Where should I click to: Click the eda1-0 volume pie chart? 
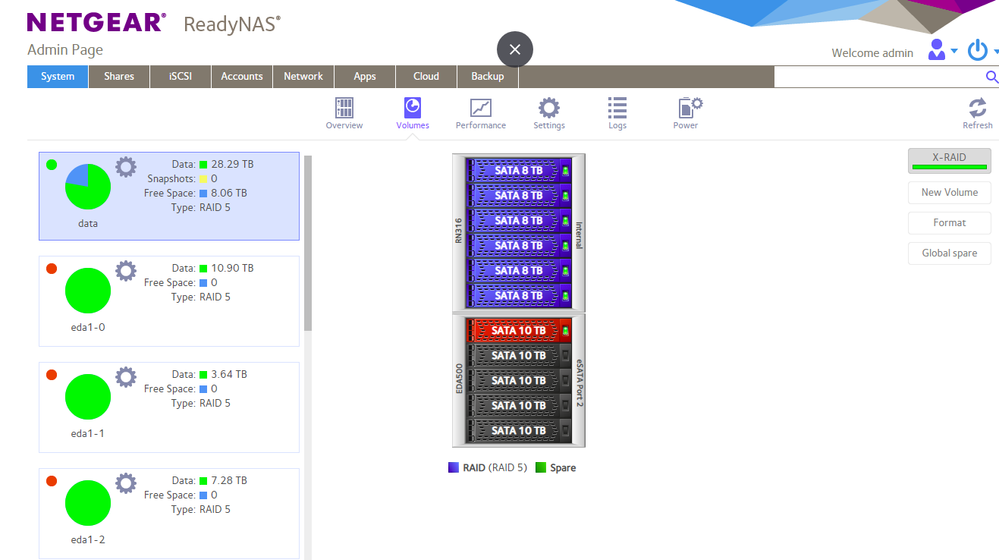[88, 291]
